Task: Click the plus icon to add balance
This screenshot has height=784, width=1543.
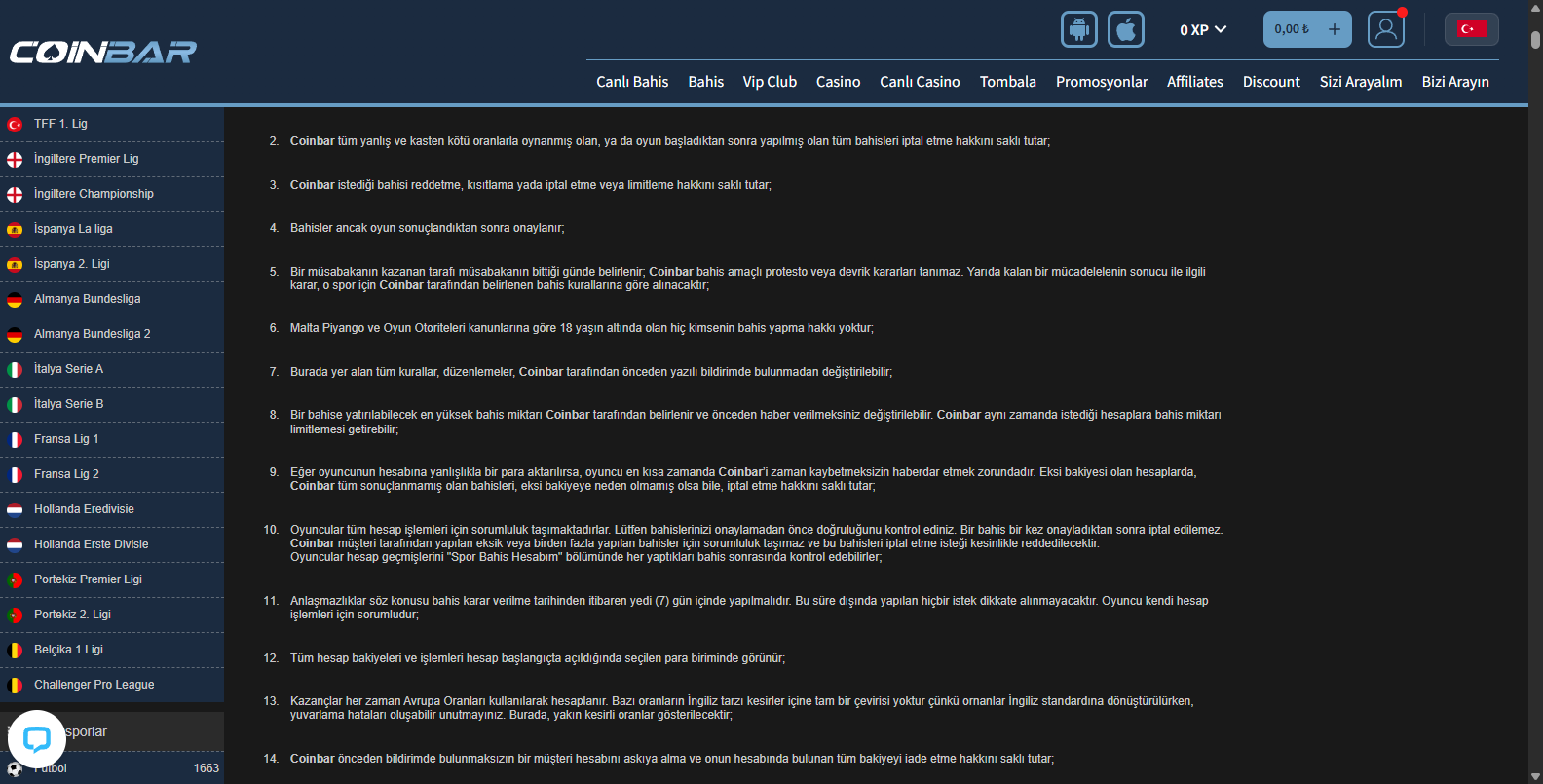Action: click(1335, 29)
